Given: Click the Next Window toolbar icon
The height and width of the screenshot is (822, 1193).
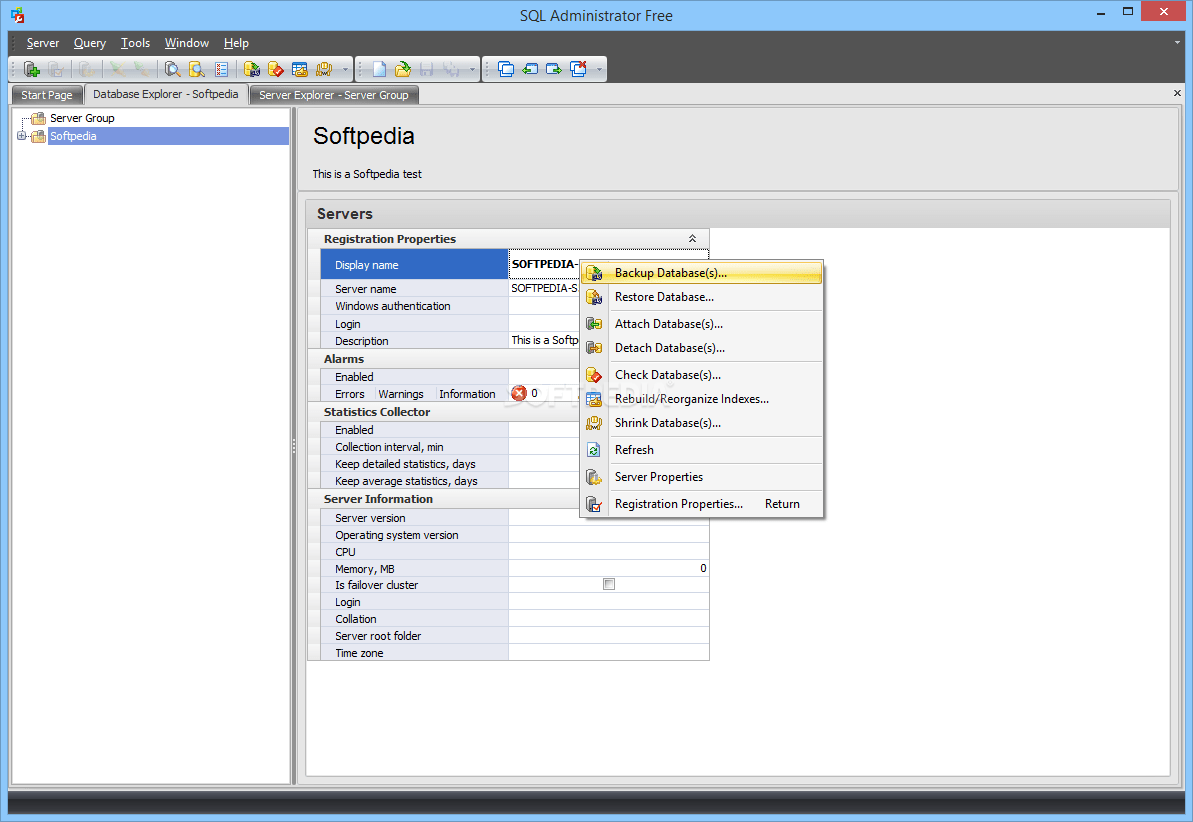Looking at the screenshot, I should (x=554, y=69).
